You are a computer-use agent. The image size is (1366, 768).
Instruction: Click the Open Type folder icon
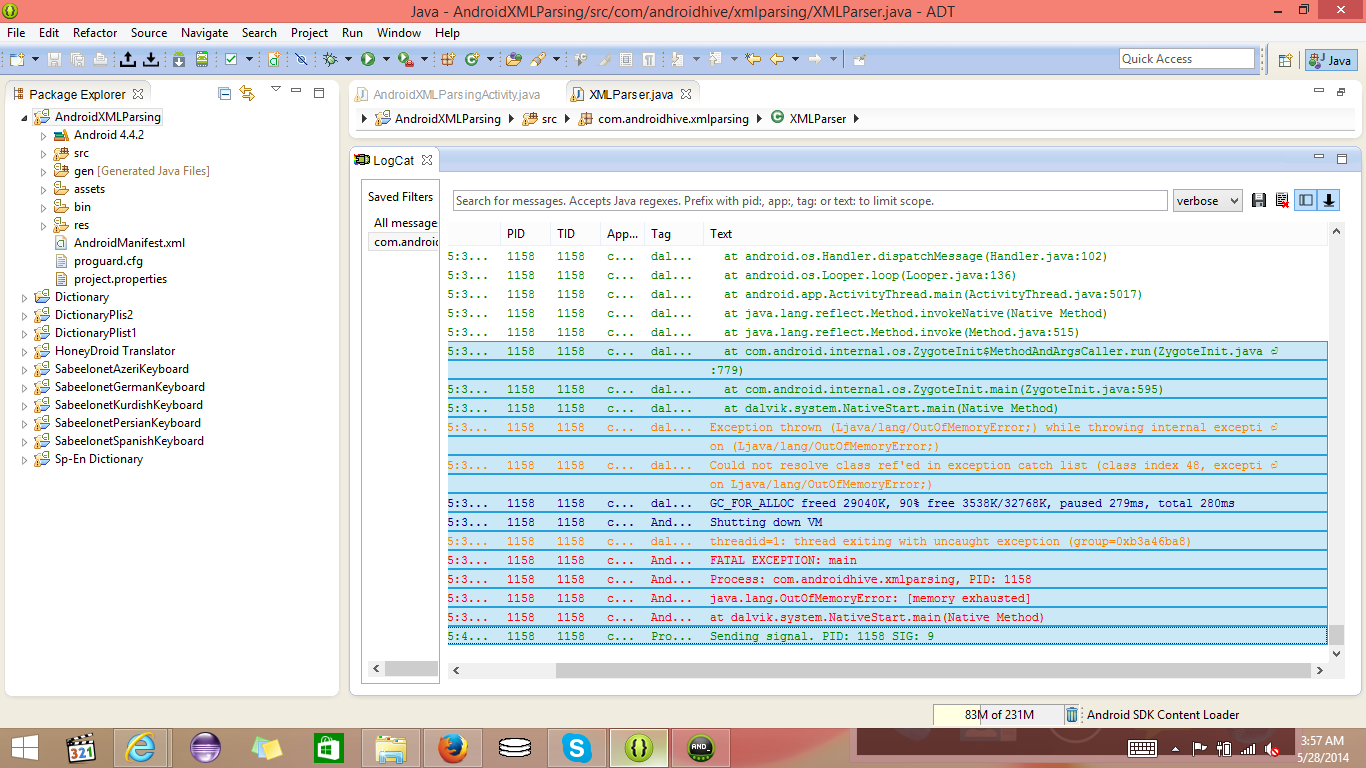click(x=514, y=59)
